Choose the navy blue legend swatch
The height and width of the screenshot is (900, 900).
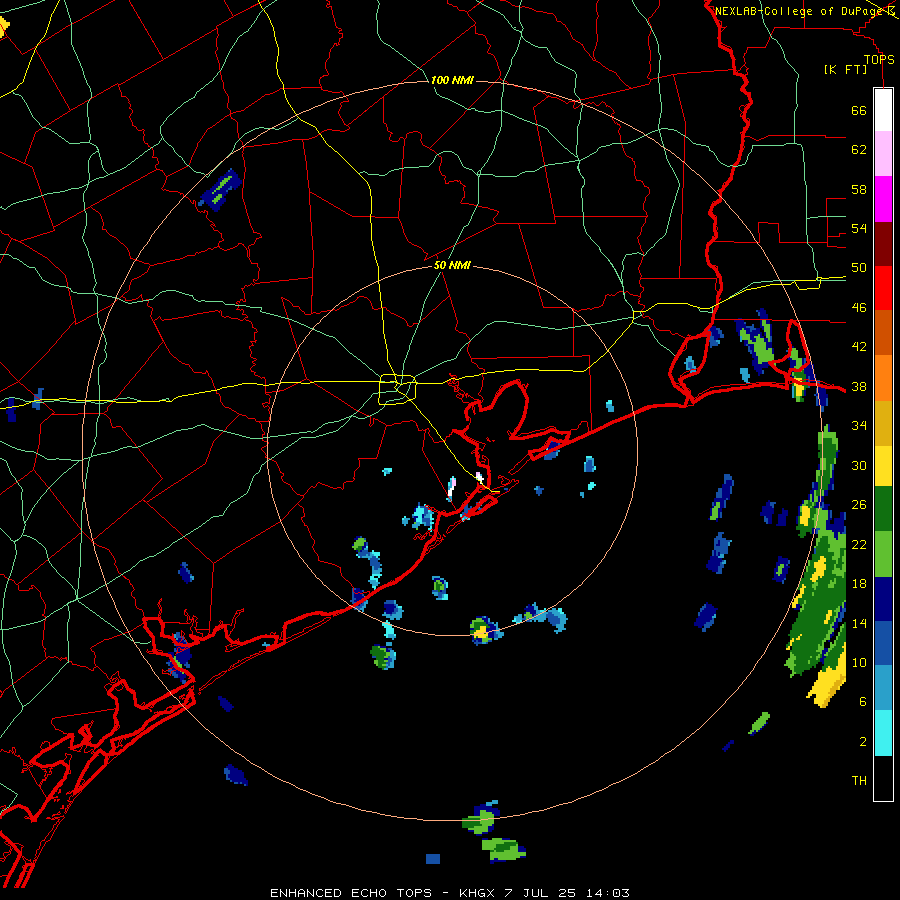tap(883, 599)
